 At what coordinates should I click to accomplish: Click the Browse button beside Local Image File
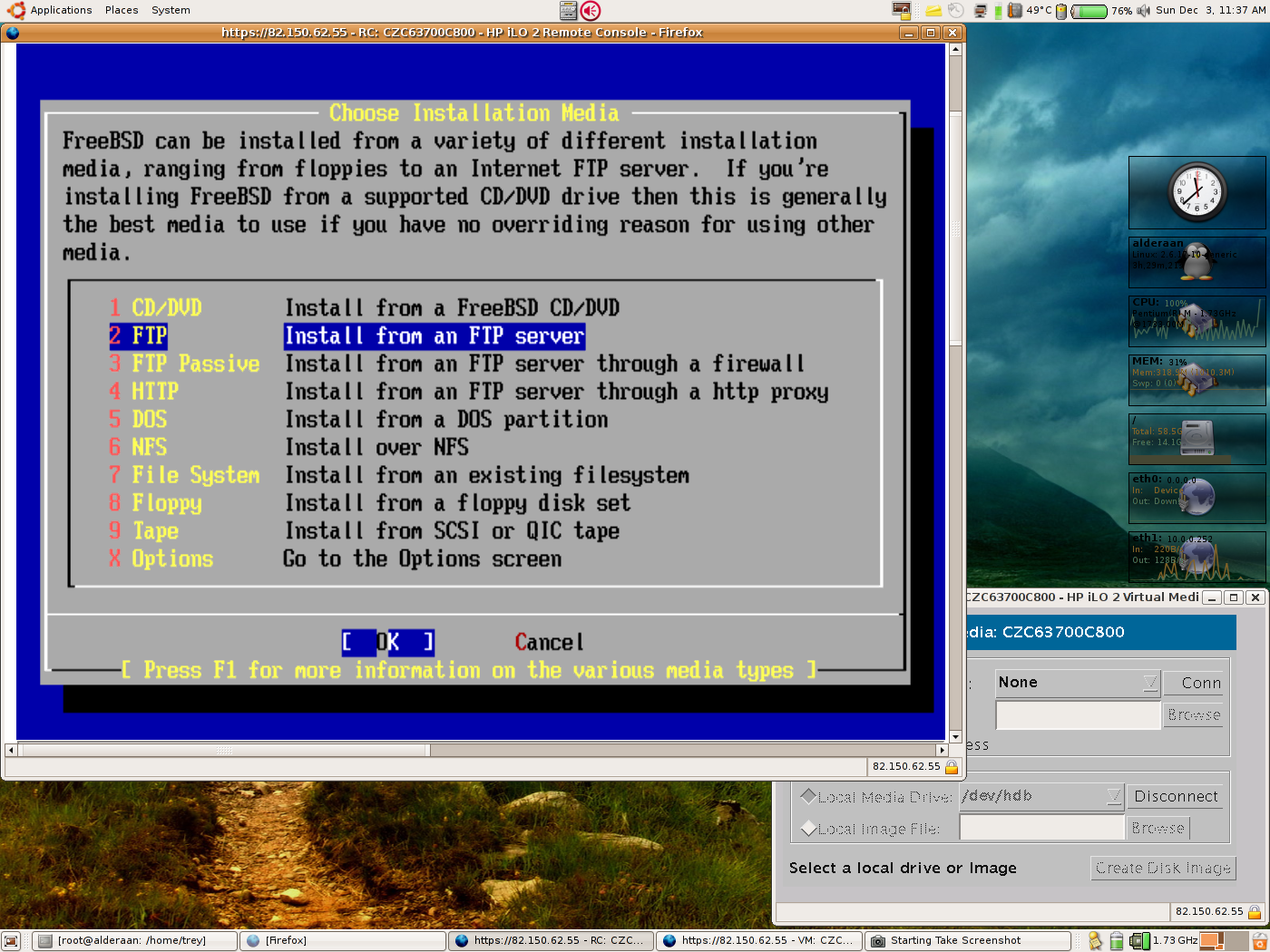1158,828
